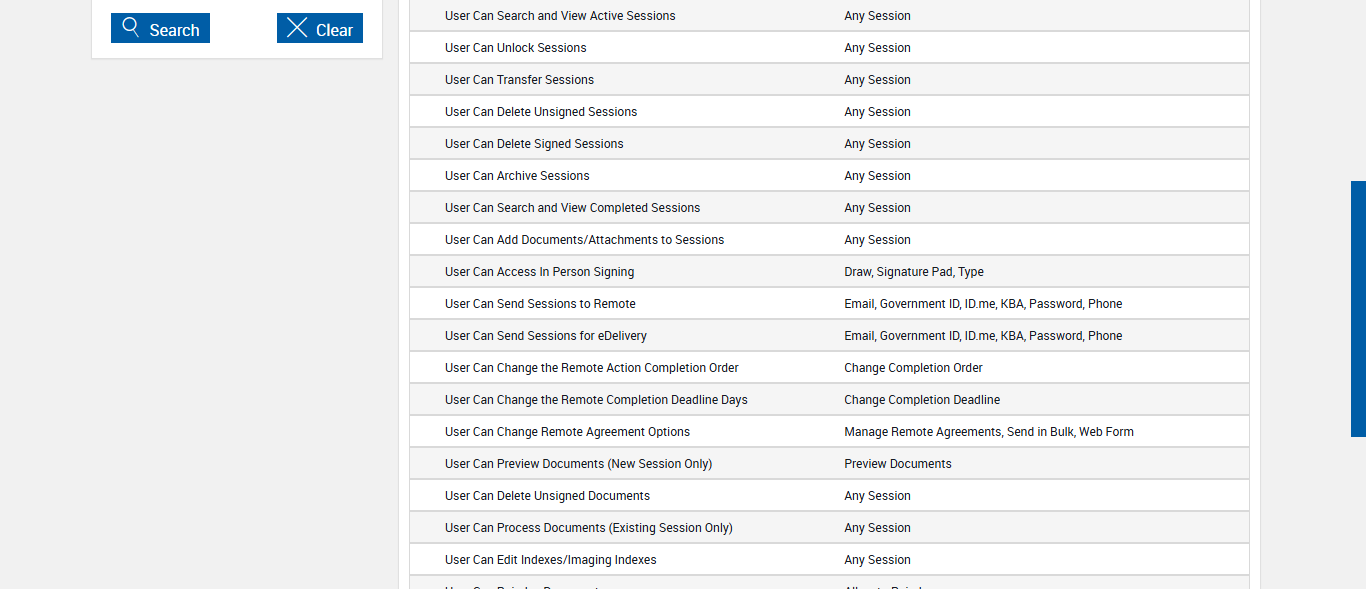Click the "Change Completion Deadline" value
Viewport: 1366px width, 589px height.
point(922,400)
